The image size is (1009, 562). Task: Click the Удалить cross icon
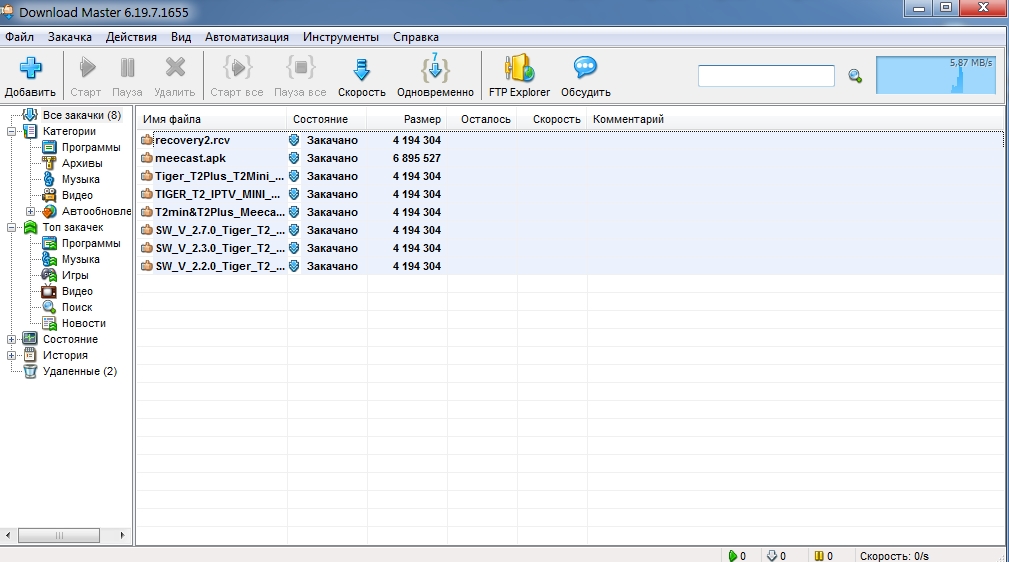pos(175,68)
